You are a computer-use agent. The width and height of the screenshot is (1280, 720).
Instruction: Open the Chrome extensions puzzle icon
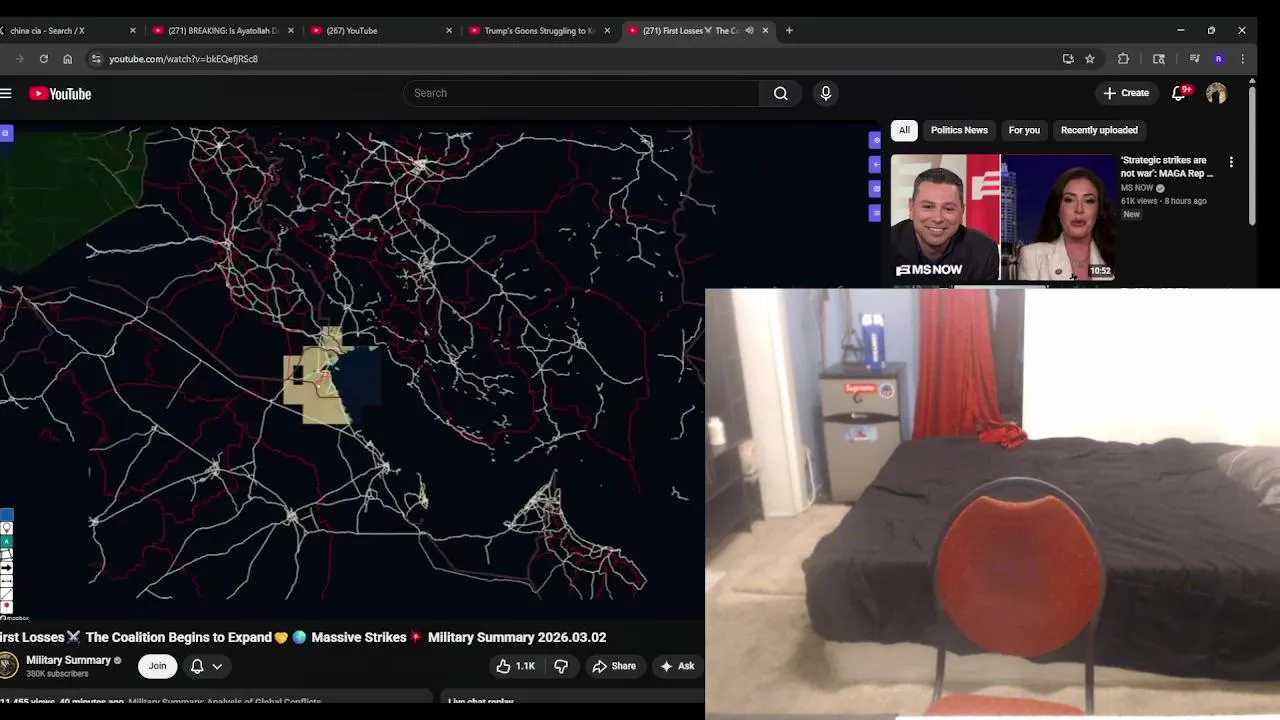pyautogui.click(x=1123, y=59)
